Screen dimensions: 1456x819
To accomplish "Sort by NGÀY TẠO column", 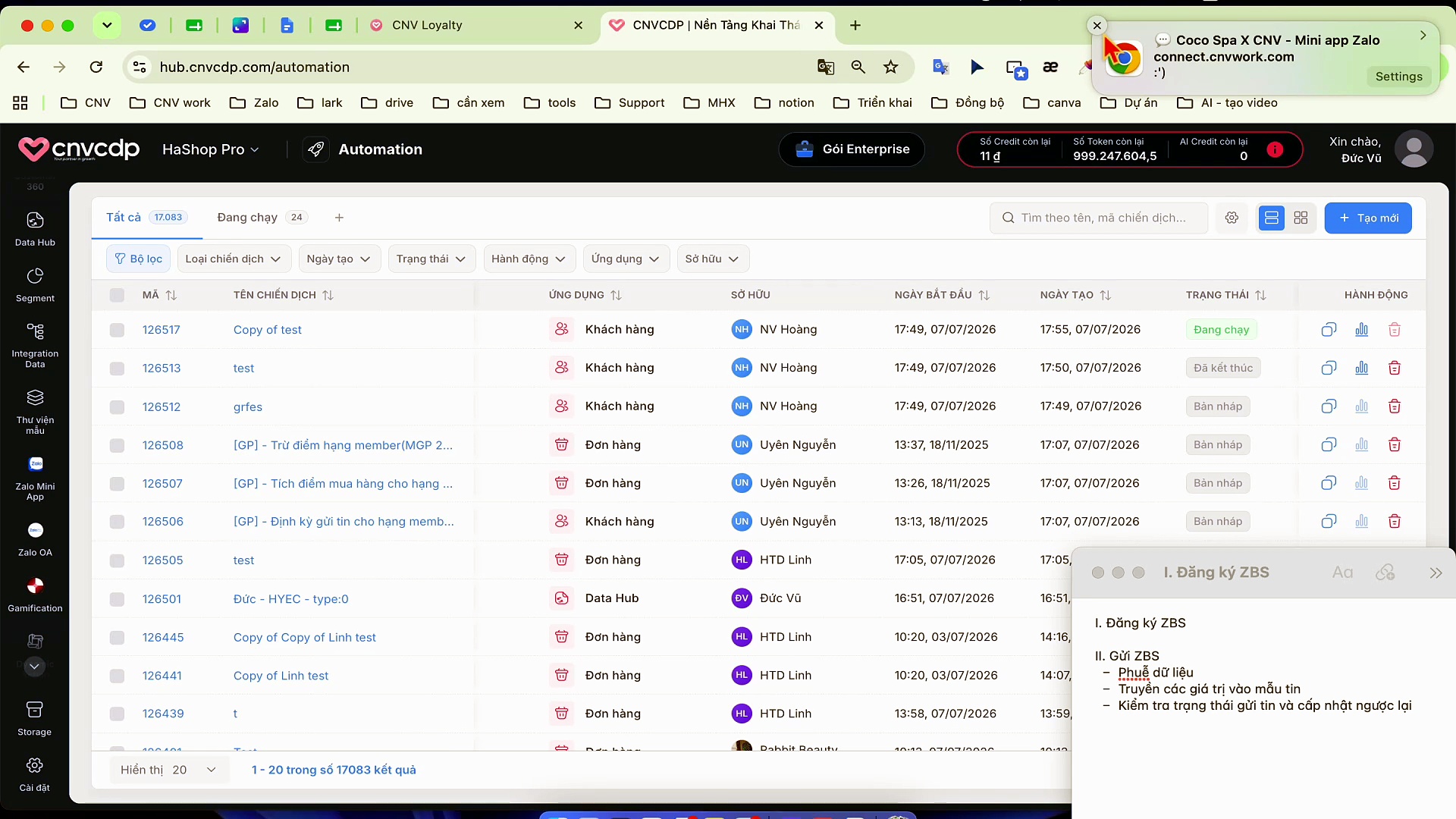I will (x=1106, y=295).
